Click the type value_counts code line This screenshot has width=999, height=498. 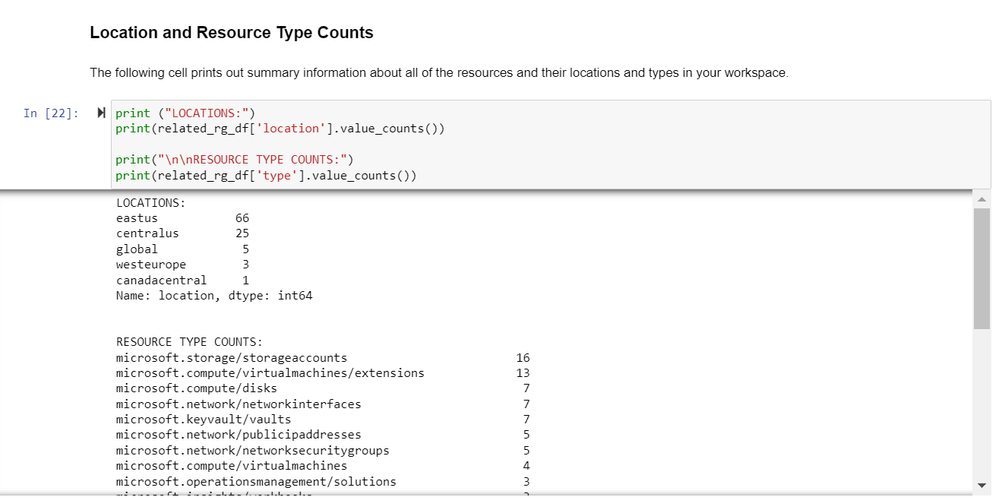(266, 175)
